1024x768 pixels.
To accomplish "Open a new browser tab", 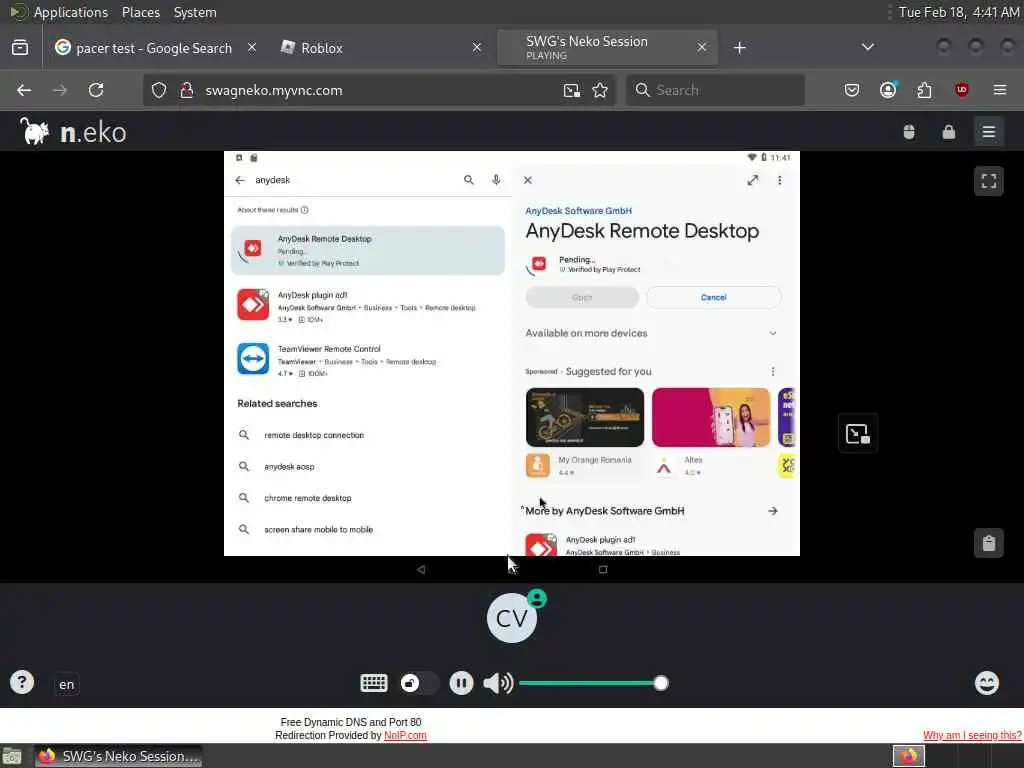I will click(739, 48).
